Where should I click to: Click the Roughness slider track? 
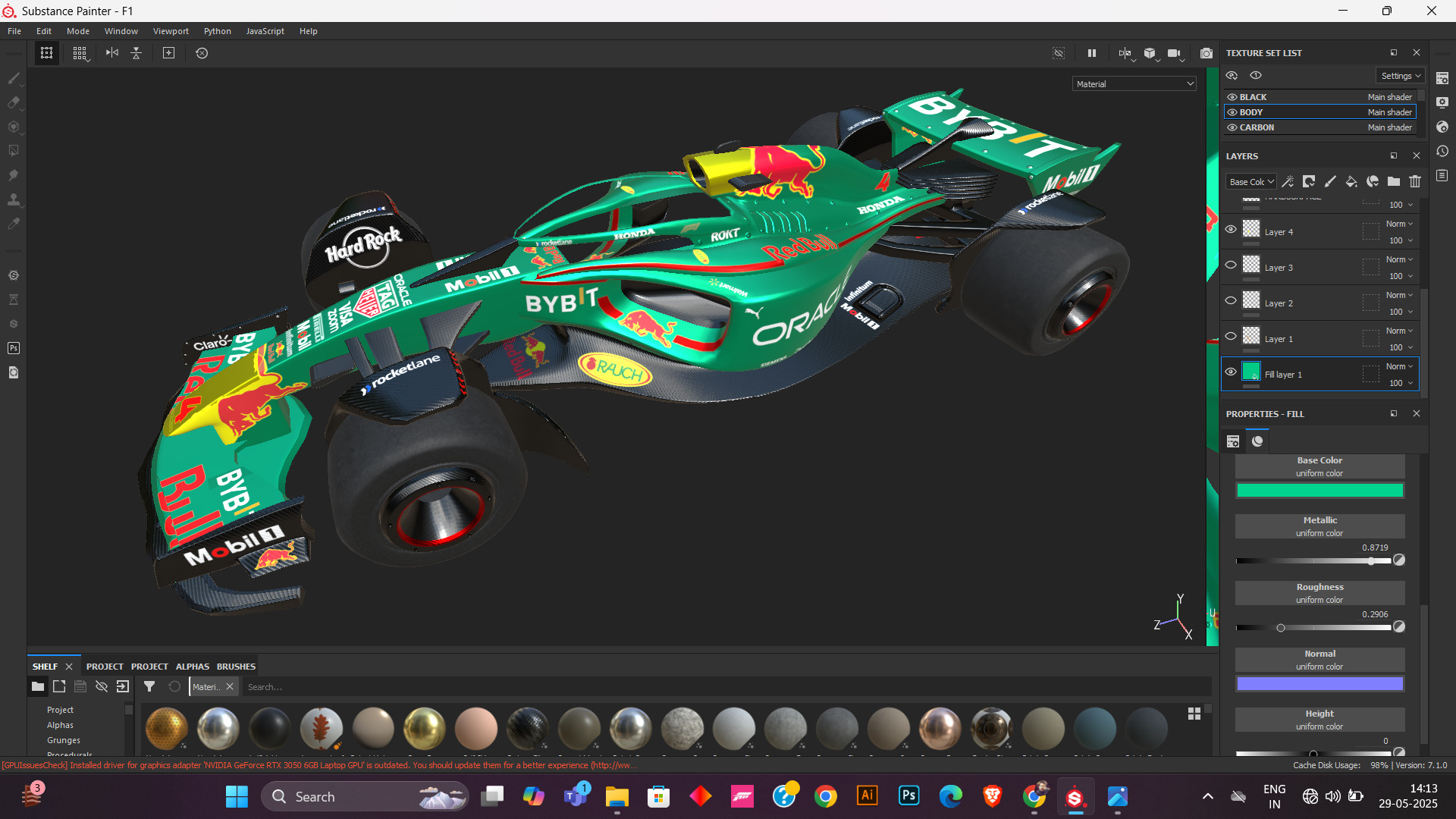tap(1313, 628)
